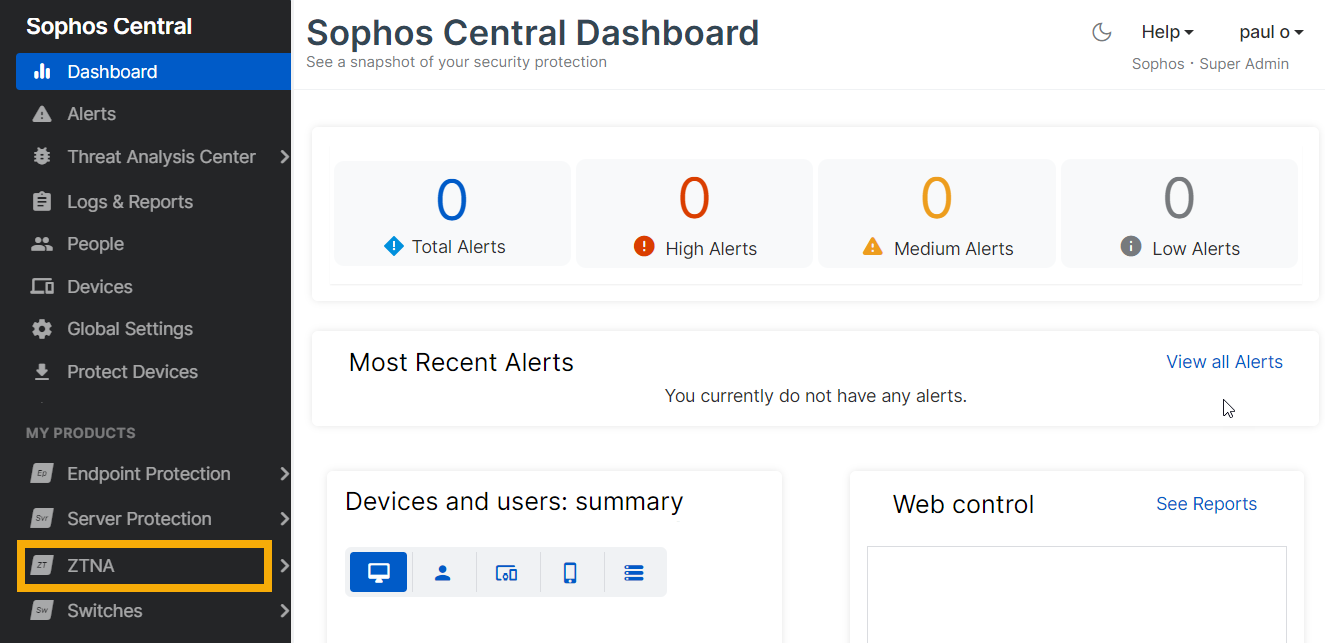The height and width of the screenshot is (643, 1325).
Task: Click the red High Alerts icon
Action: [x=644, y=247]
